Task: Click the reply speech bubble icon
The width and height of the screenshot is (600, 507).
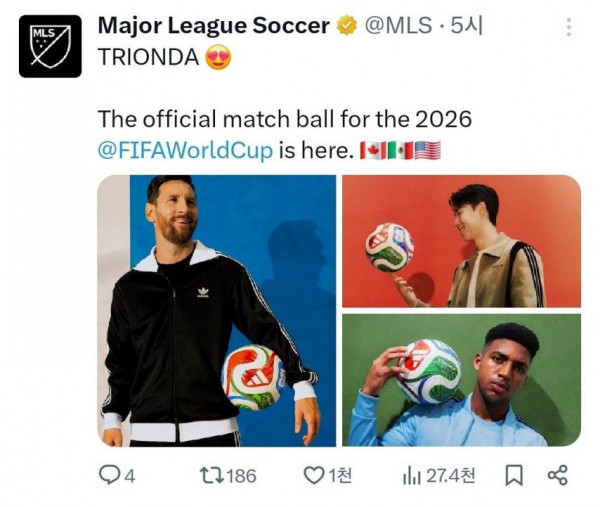Action: point(108,476)
